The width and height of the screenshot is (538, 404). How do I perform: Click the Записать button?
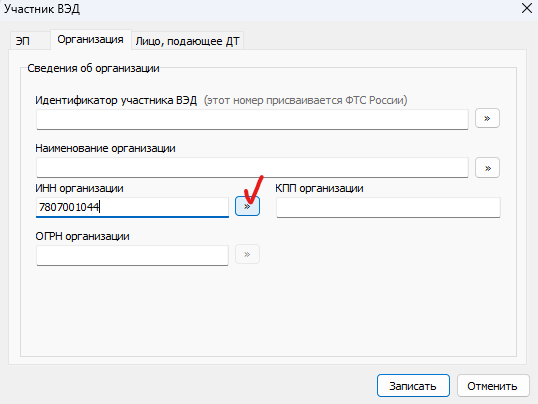tap(413, 386)
